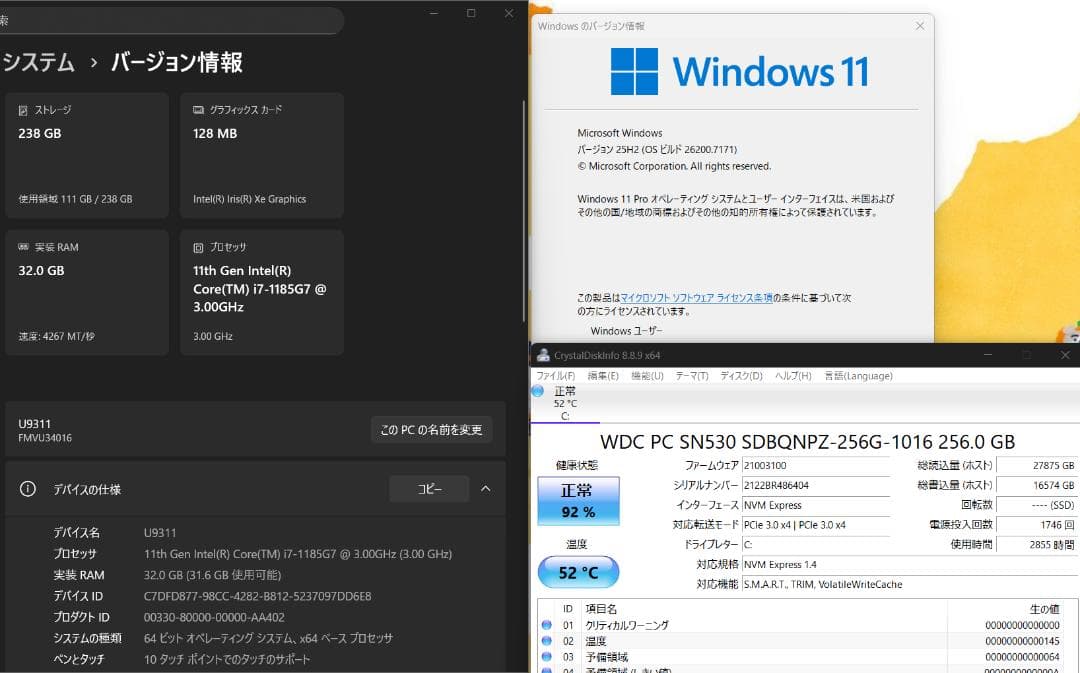Screen dimensions: 1080x673
Task: Open the 機能(U) menu in CrystalDiskInfo
Action: [647, 375]
